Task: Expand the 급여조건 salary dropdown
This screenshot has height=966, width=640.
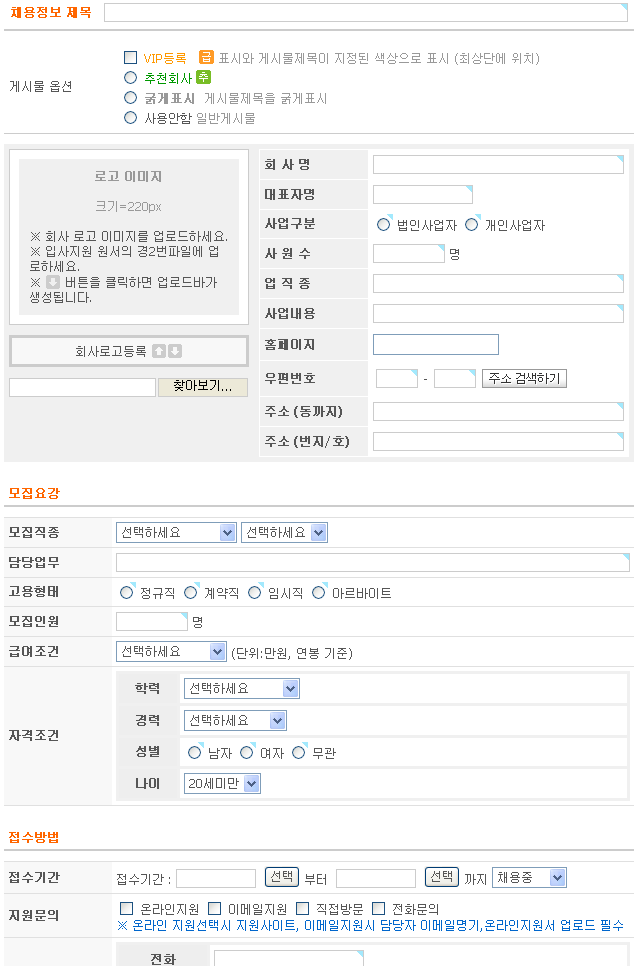Action: [x=172, y=652]
